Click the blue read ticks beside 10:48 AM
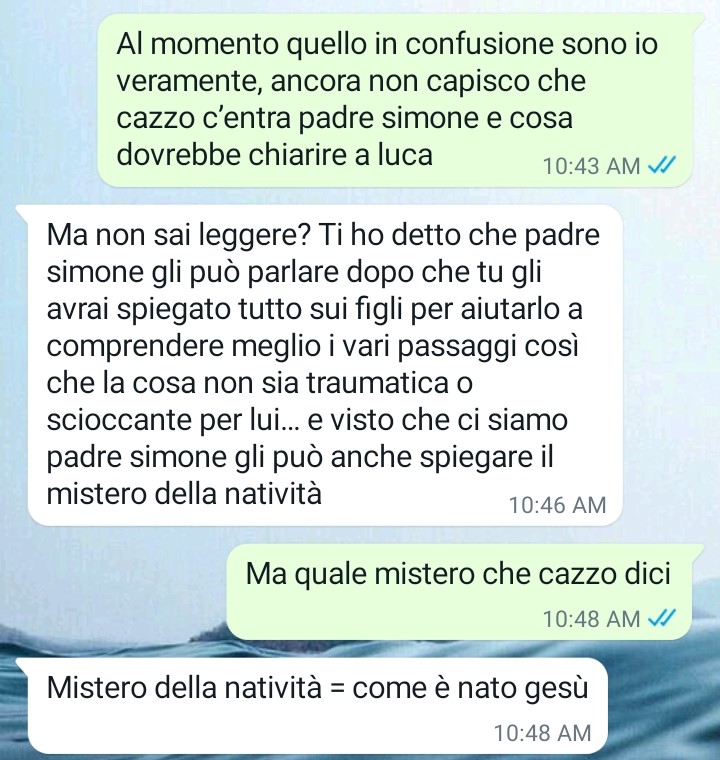This screenshot has height=760, width=720. 662,618
